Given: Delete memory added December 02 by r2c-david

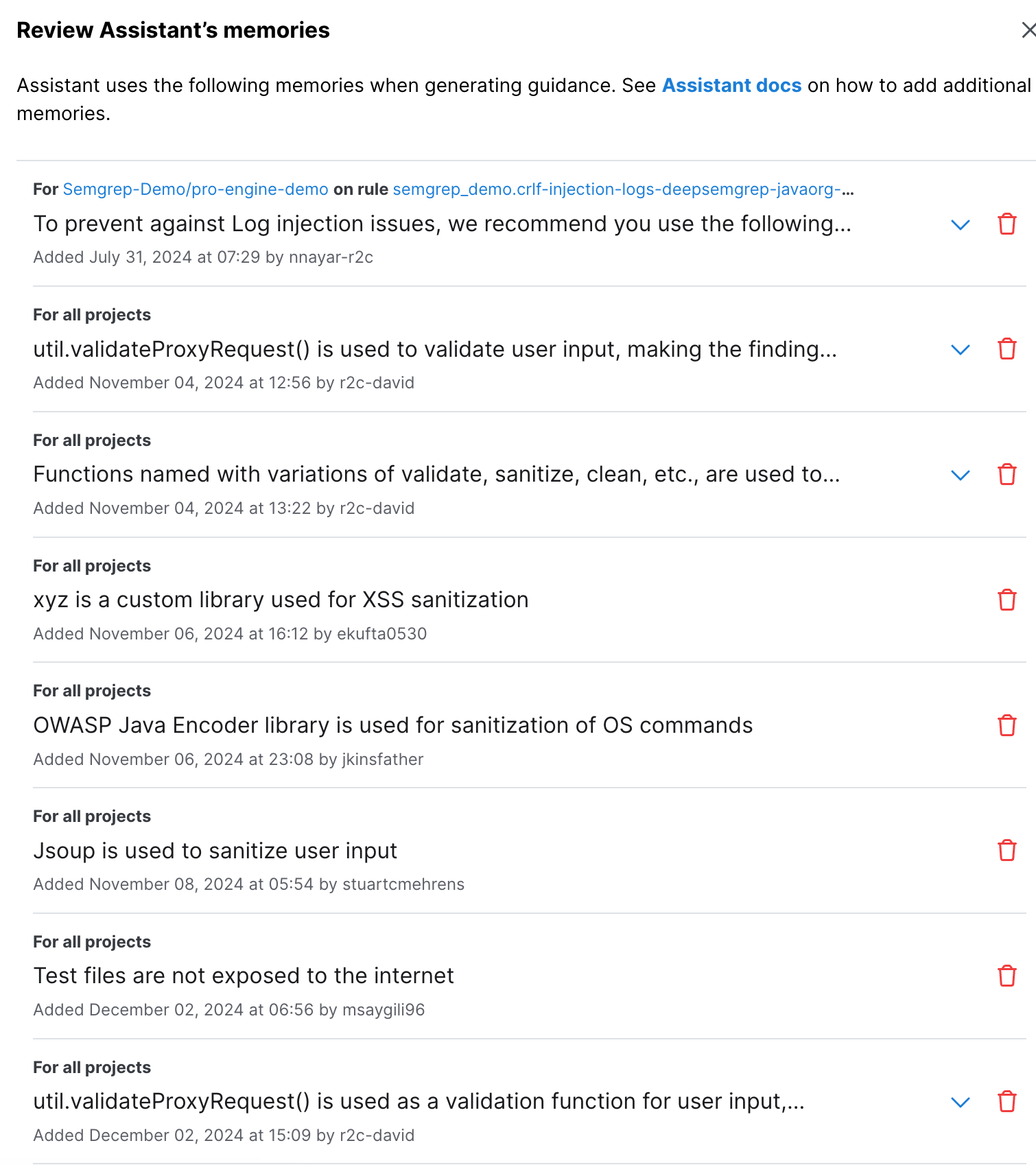Looking at the screenshot, I should (1006, 1101).
